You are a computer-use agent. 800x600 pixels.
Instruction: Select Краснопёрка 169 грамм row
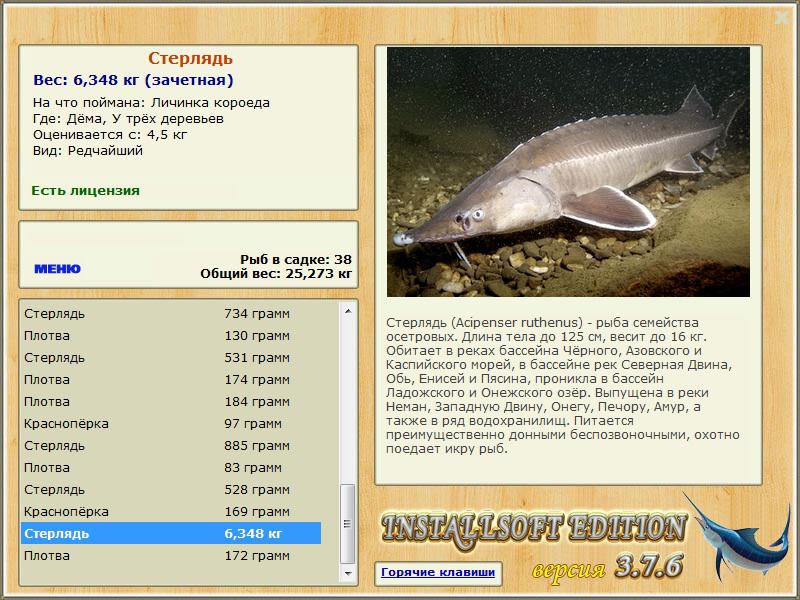click(x=171, y=511)
